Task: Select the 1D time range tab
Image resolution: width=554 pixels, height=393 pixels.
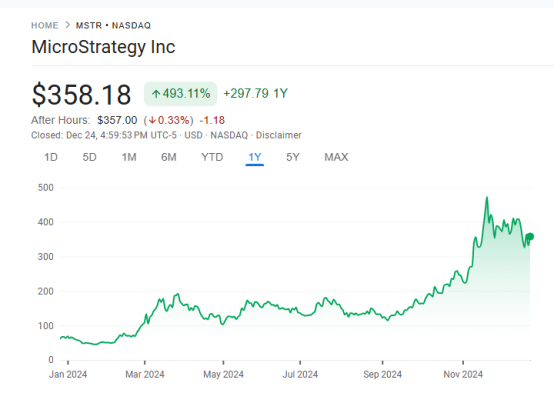Action: (51, 157)
